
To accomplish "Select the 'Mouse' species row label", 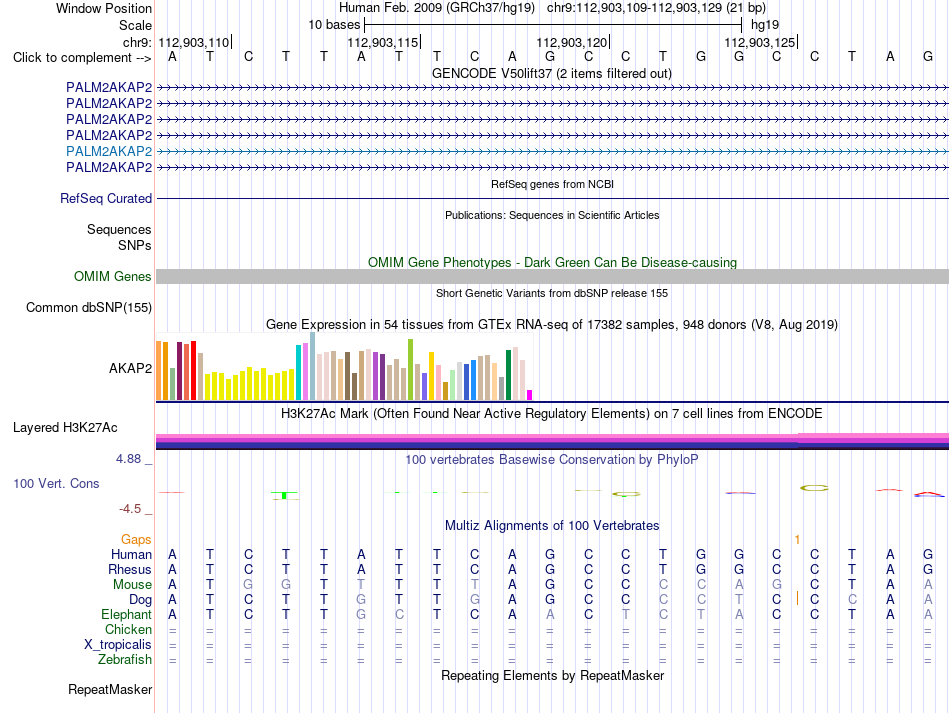I will (132, 585).
